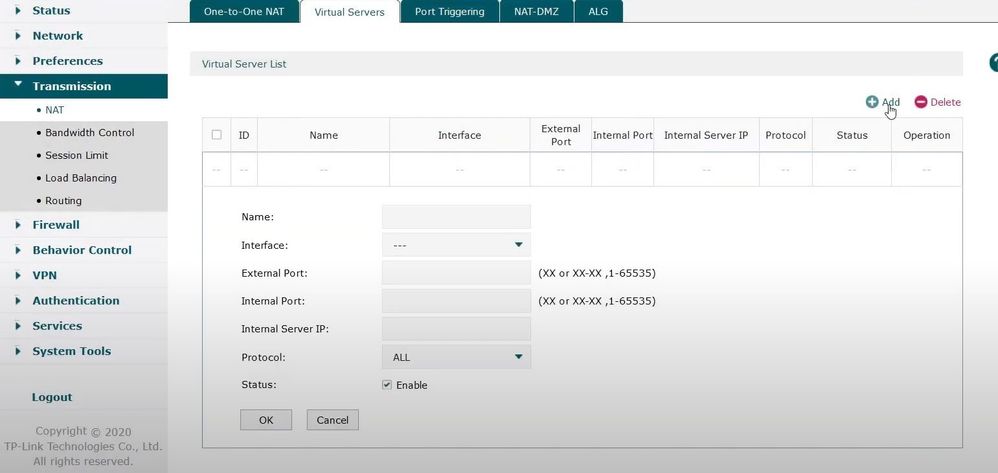This screenshot has width=998, height=473.
Task: Expand the Firewall menu section
Action: tap(56, 225)
